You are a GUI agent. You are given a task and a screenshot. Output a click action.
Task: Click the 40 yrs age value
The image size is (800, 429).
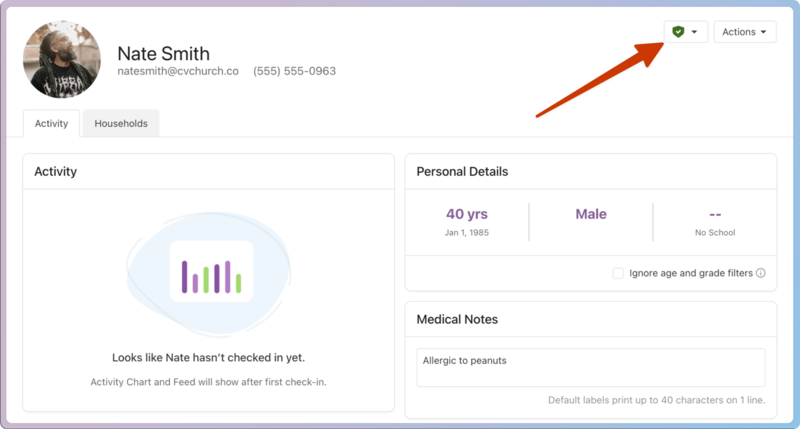[467, 214]
